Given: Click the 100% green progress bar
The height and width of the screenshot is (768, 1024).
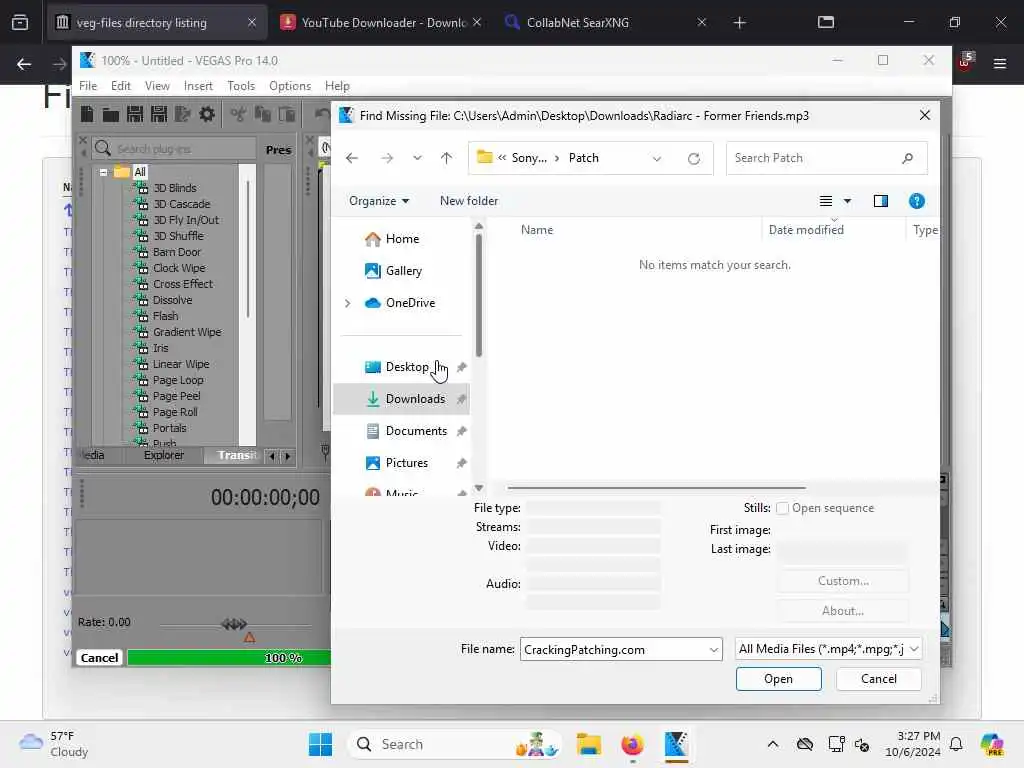Looking at the screenshot, I should coord(229,658).
